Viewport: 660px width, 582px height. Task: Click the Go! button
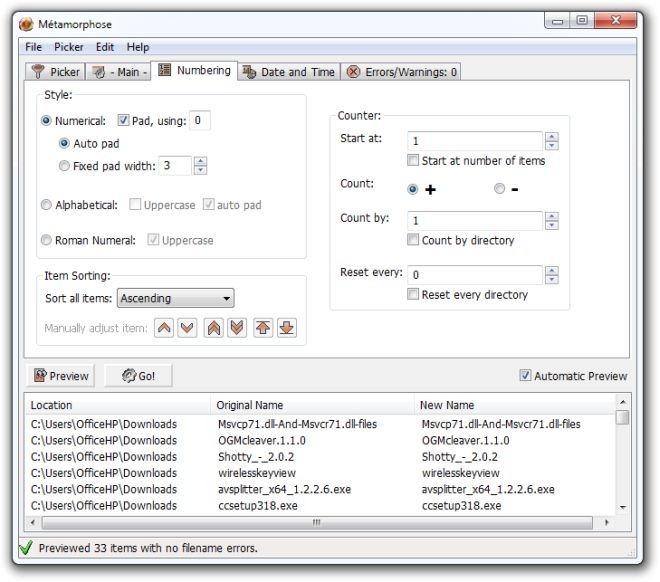pos(138,375)
